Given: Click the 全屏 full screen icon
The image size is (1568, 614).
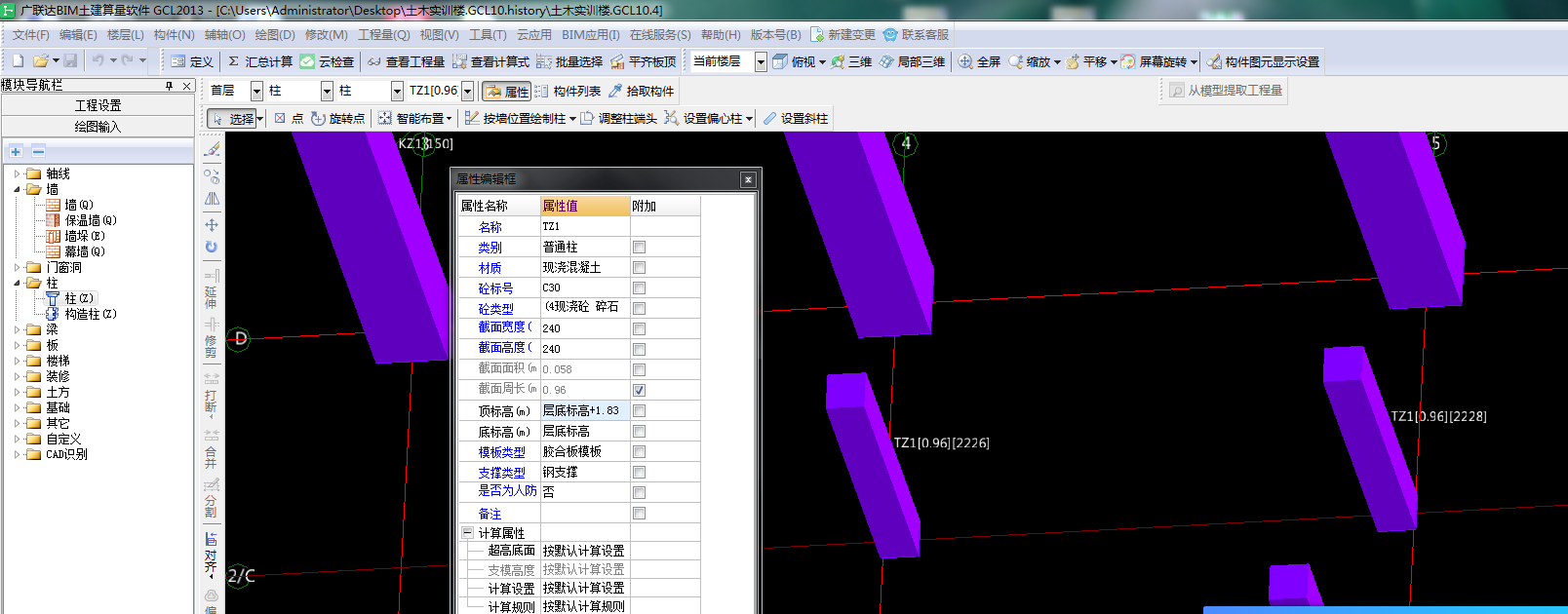Looking at the screenshot, I should (x=965, y=61).
